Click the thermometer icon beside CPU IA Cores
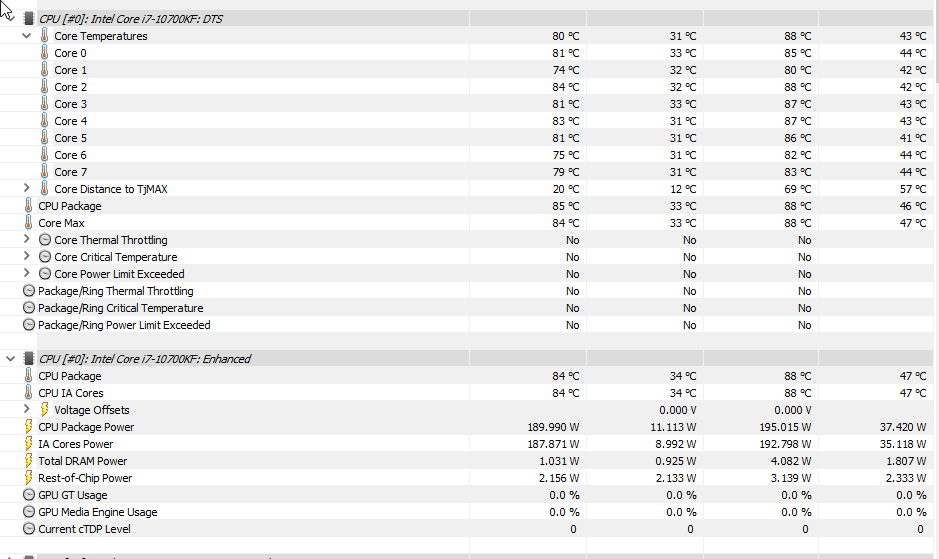The height and width of the screenshot is (559, 939). (x=28, y=393)
